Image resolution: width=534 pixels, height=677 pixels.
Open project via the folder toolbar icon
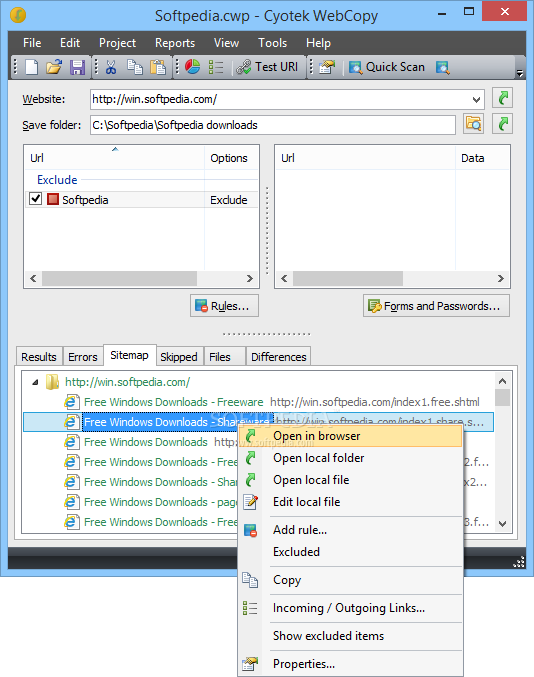pos(54,67)
